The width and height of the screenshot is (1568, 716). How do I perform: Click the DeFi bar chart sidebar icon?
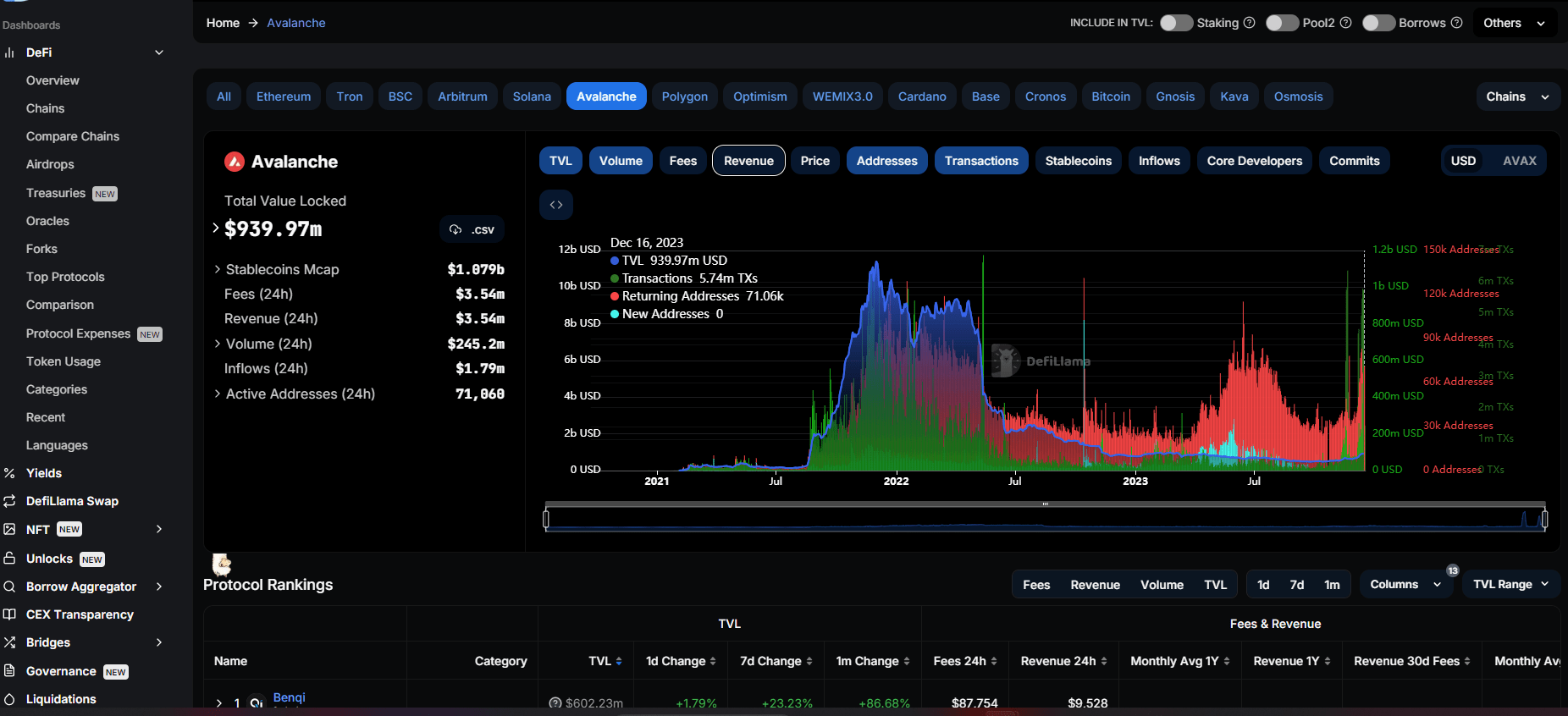[9, 52]
